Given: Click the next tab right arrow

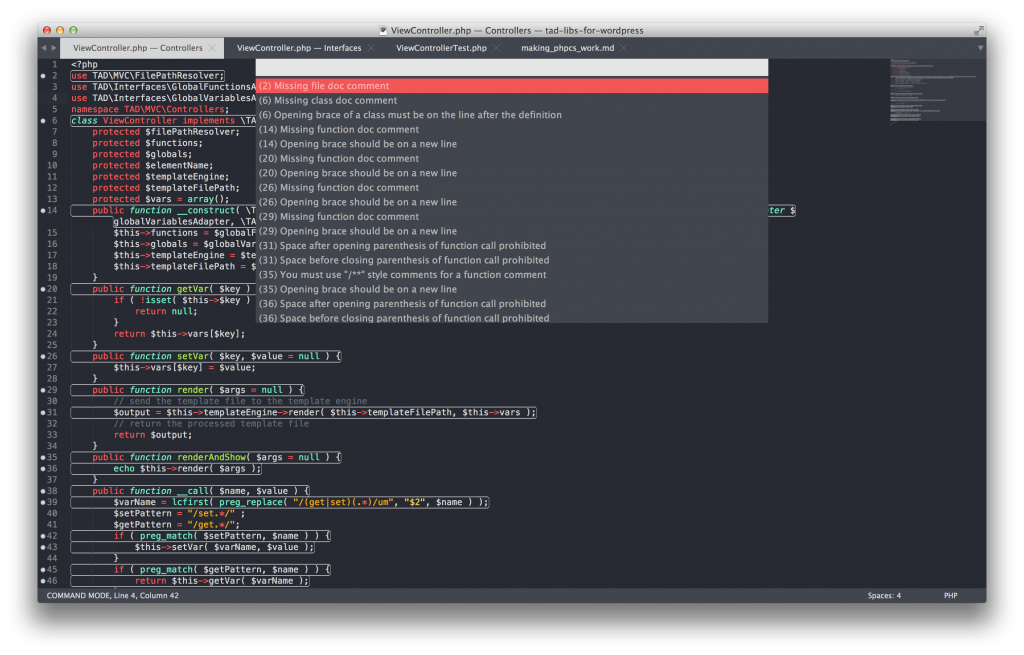Looking at the screenshot, I should (x=54, y=48).
